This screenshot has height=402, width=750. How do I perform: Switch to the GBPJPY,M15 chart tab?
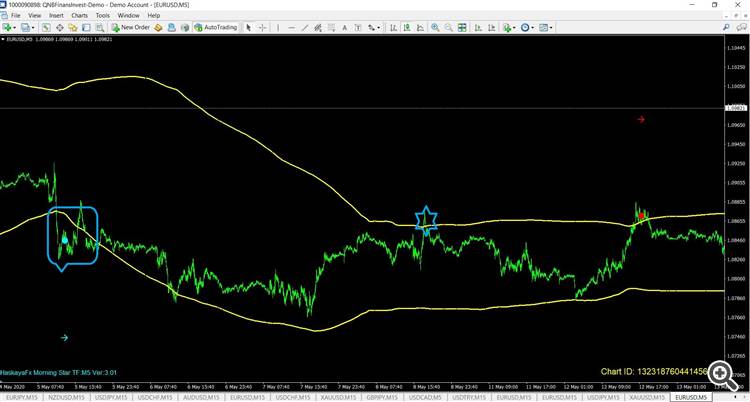coord(383,397)
